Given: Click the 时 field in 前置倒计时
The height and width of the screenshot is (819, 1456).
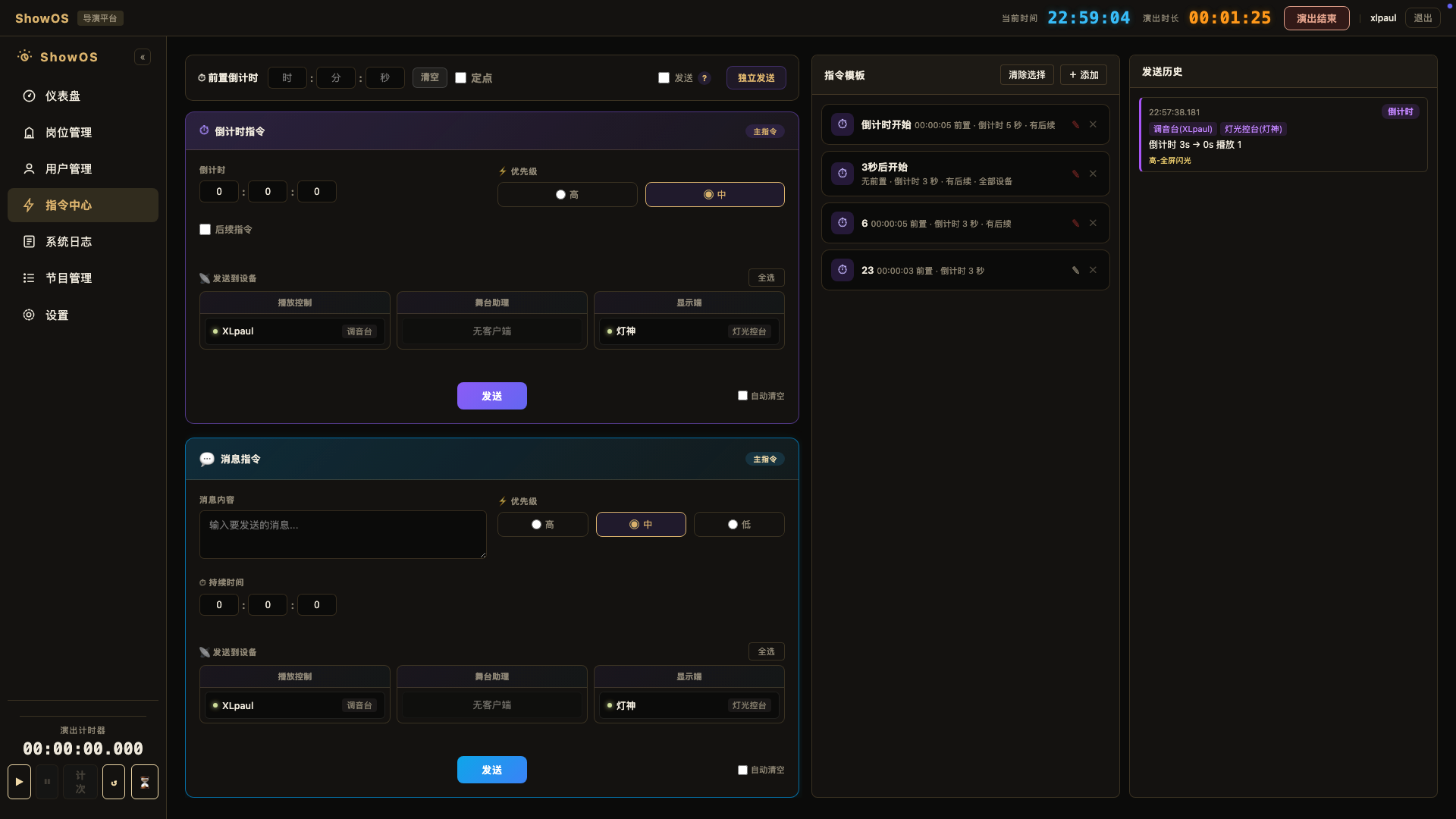Looking at the screenshot, I should click(287, 78).
